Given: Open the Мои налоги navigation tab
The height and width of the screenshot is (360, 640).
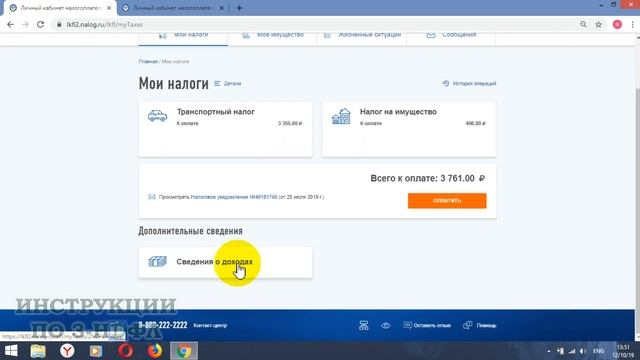Looking at the screenshot, I should point(183,37).
